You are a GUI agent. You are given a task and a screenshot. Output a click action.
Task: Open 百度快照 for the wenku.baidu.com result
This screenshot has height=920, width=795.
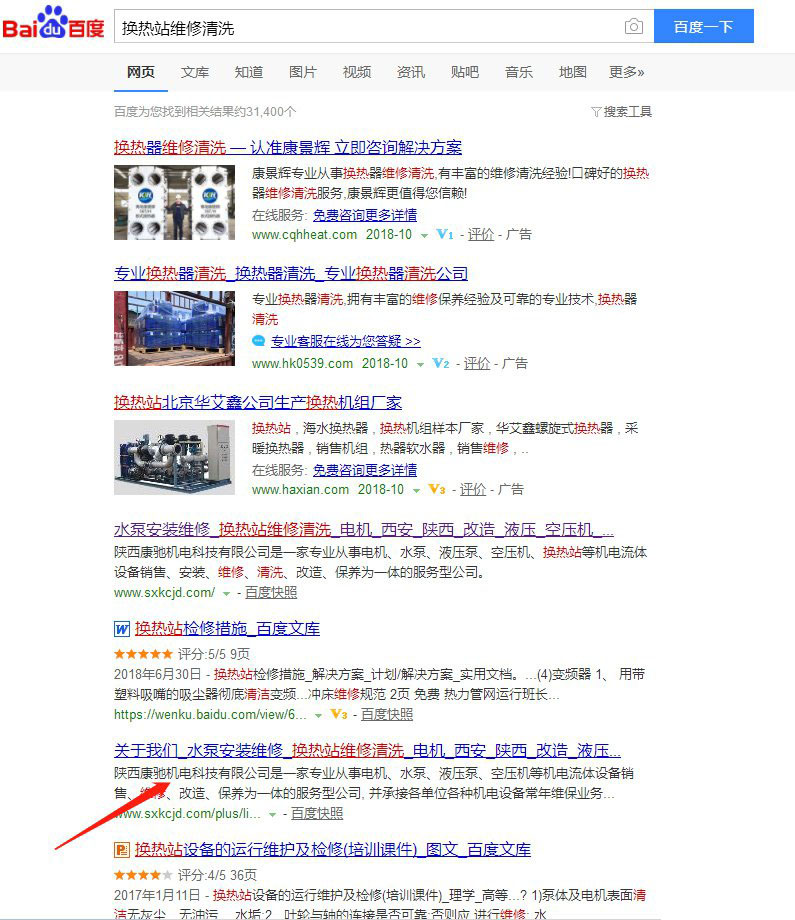[387, 715]
